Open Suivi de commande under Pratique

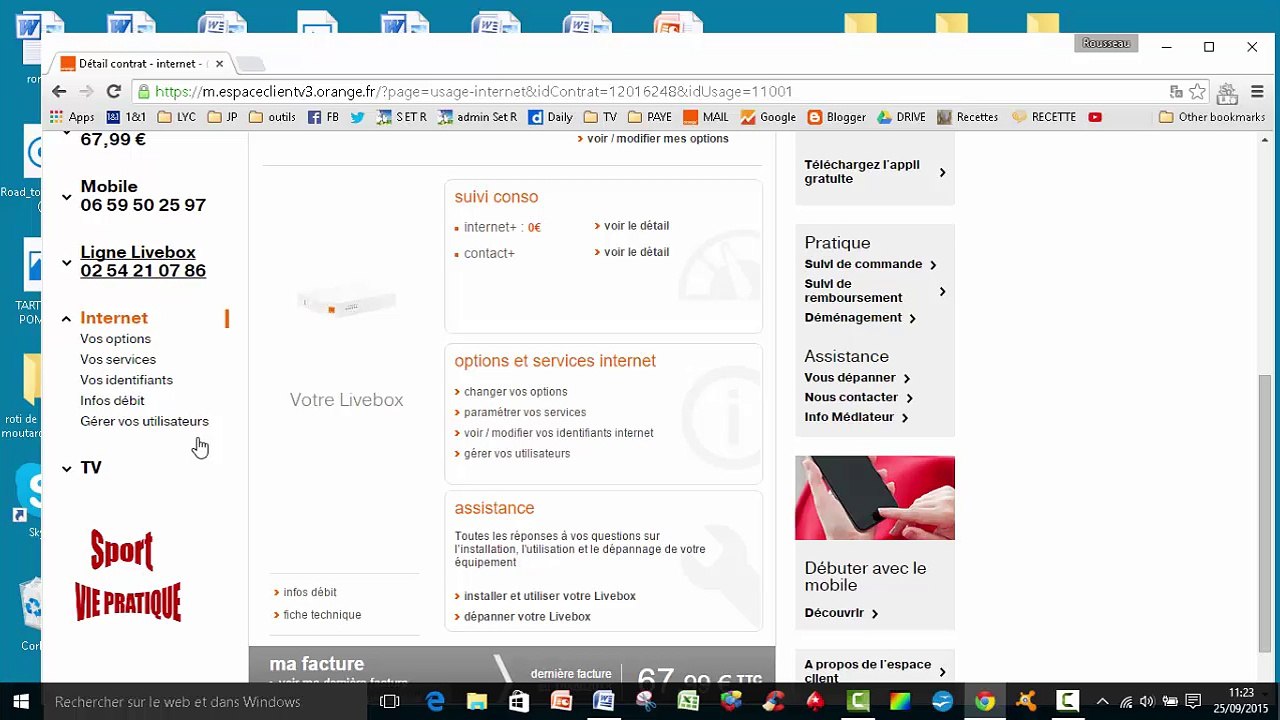tap(863, 264)
